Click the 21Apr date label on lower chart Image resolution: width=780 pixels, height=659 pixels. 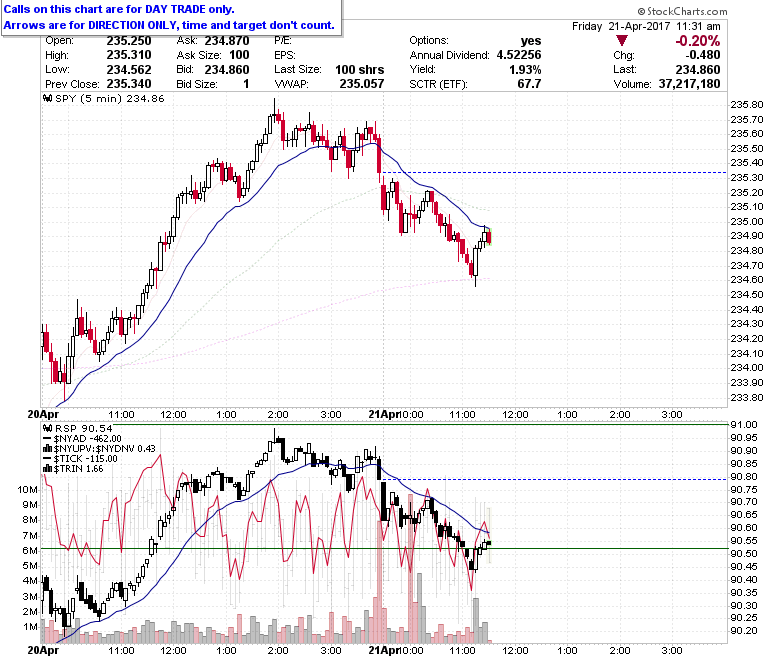pyautogui.click(x=384, y=650)
